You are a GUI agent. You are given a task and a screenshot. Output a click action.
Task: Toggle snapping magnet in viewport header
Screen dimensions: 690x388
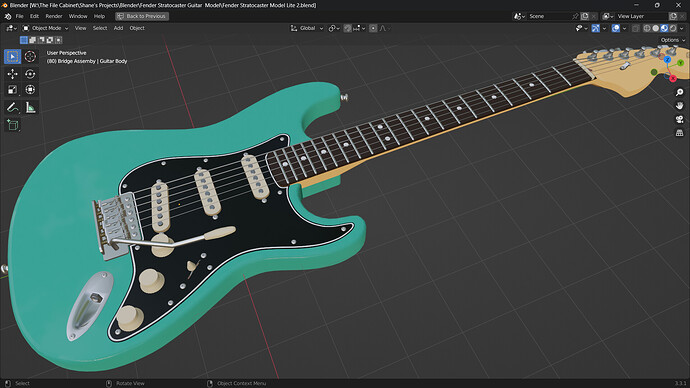point(348,28)
